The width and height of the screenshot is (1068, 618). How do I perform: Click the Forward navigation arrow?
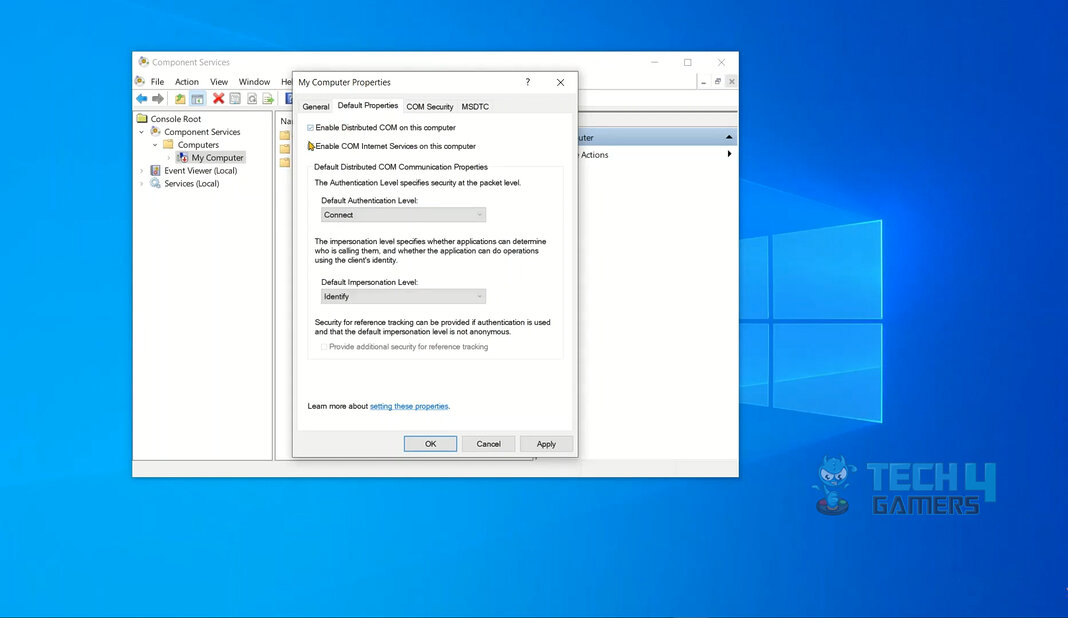158,98
